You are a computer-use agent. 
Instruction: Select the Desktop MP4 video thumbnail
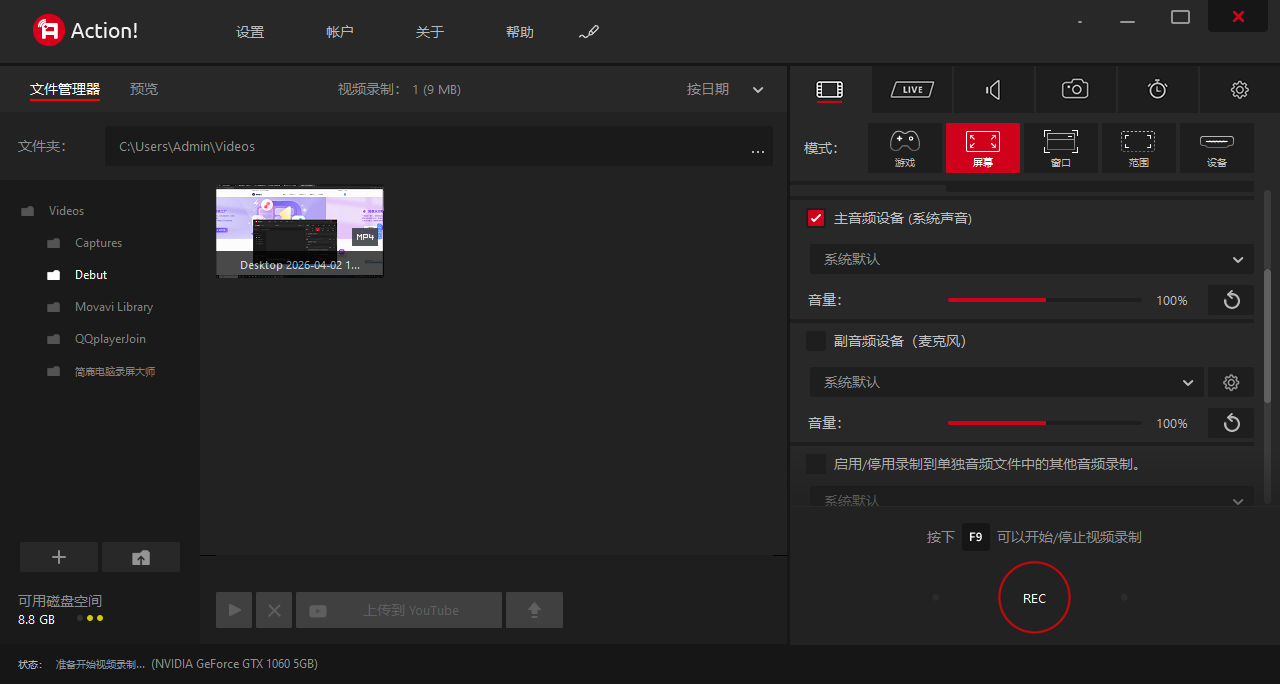300,232
